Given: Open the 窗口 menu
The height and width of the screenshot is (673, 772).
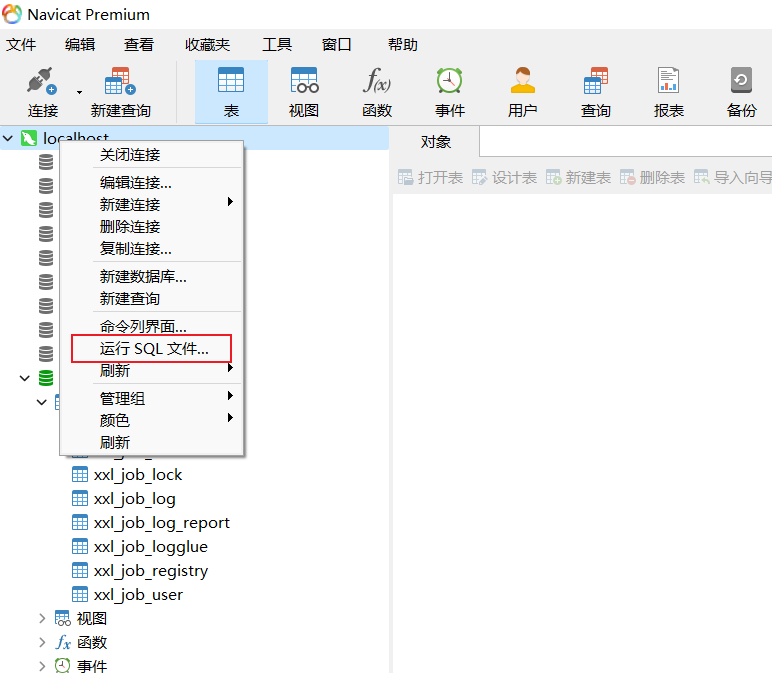Looking at the screenshot, I should click(337, 45).
